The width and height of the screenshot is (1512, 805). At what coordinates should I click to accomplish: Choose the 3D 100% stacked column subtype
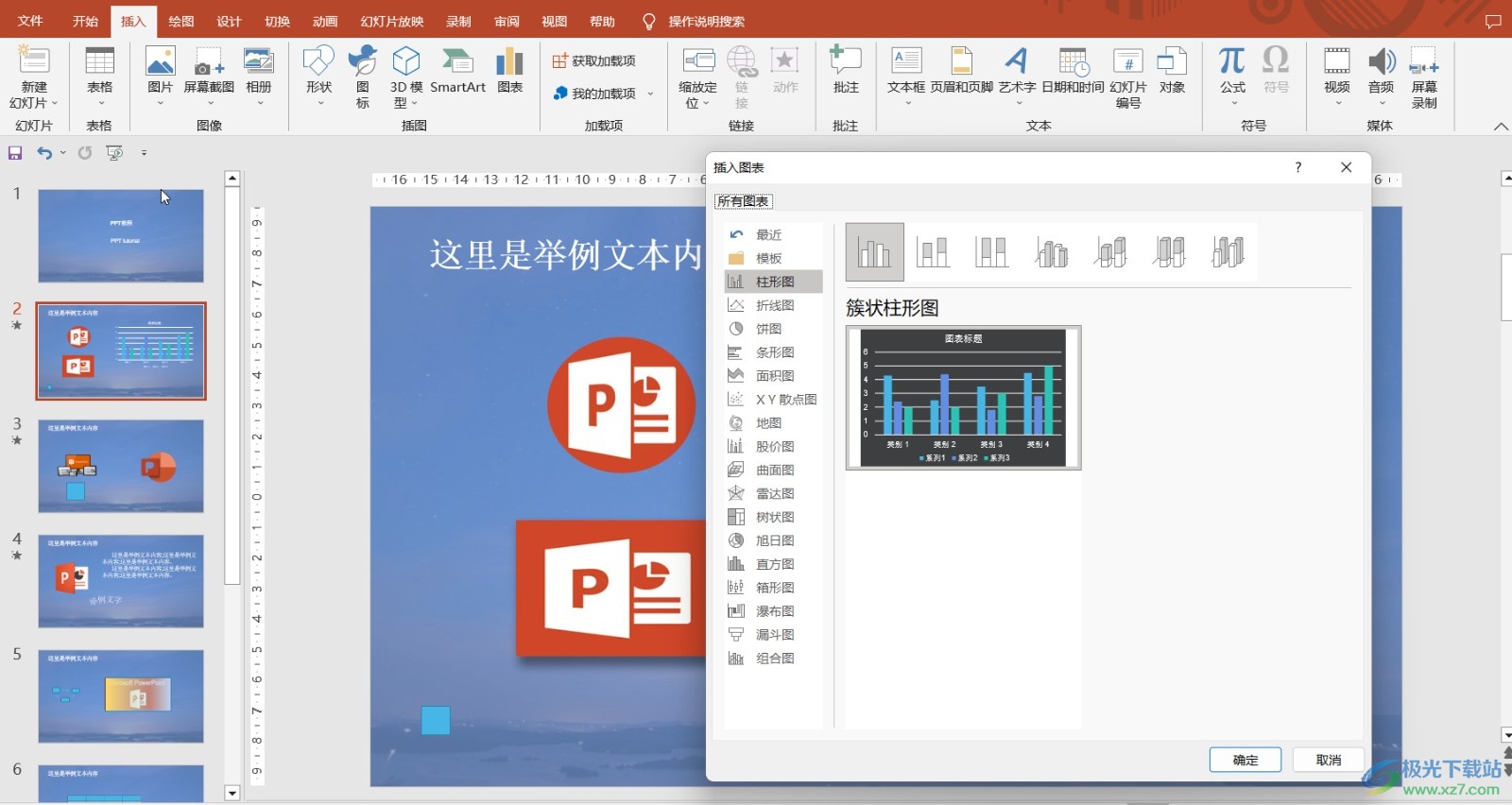coord(1169,252)
